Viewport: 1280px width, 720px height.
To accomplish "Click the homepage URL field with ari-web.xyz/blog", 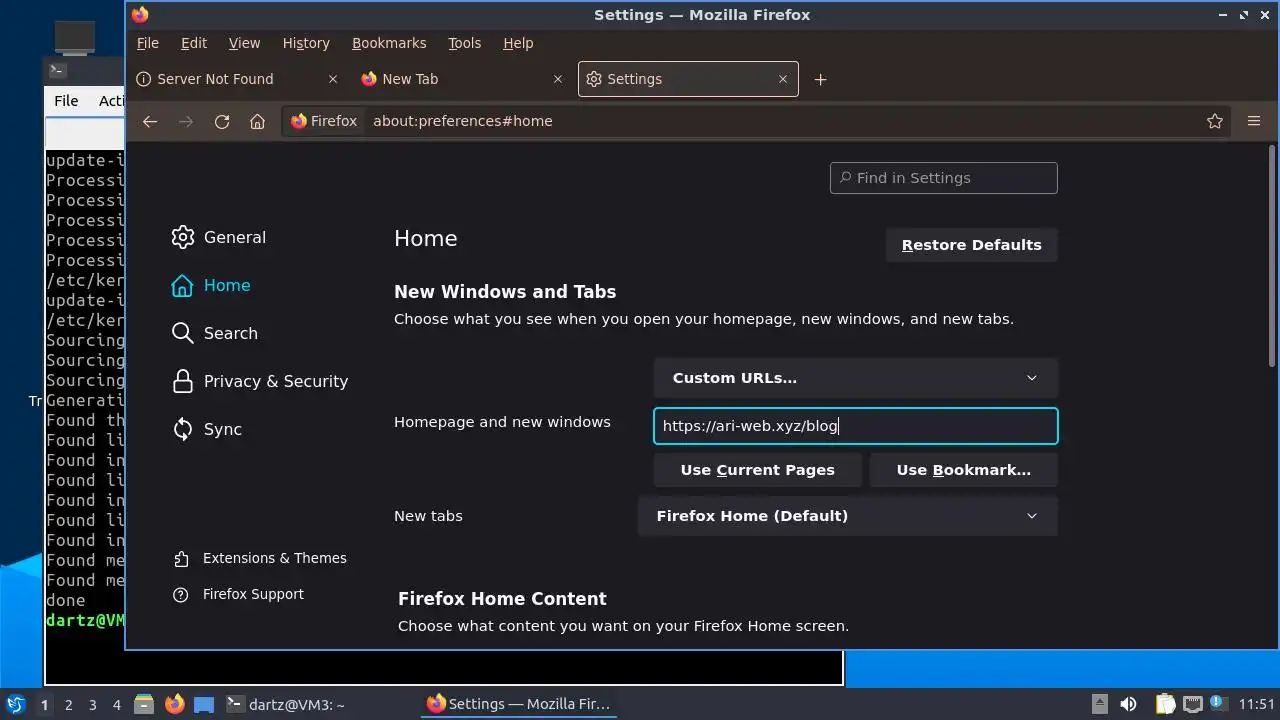I will (x=855, y=426).
